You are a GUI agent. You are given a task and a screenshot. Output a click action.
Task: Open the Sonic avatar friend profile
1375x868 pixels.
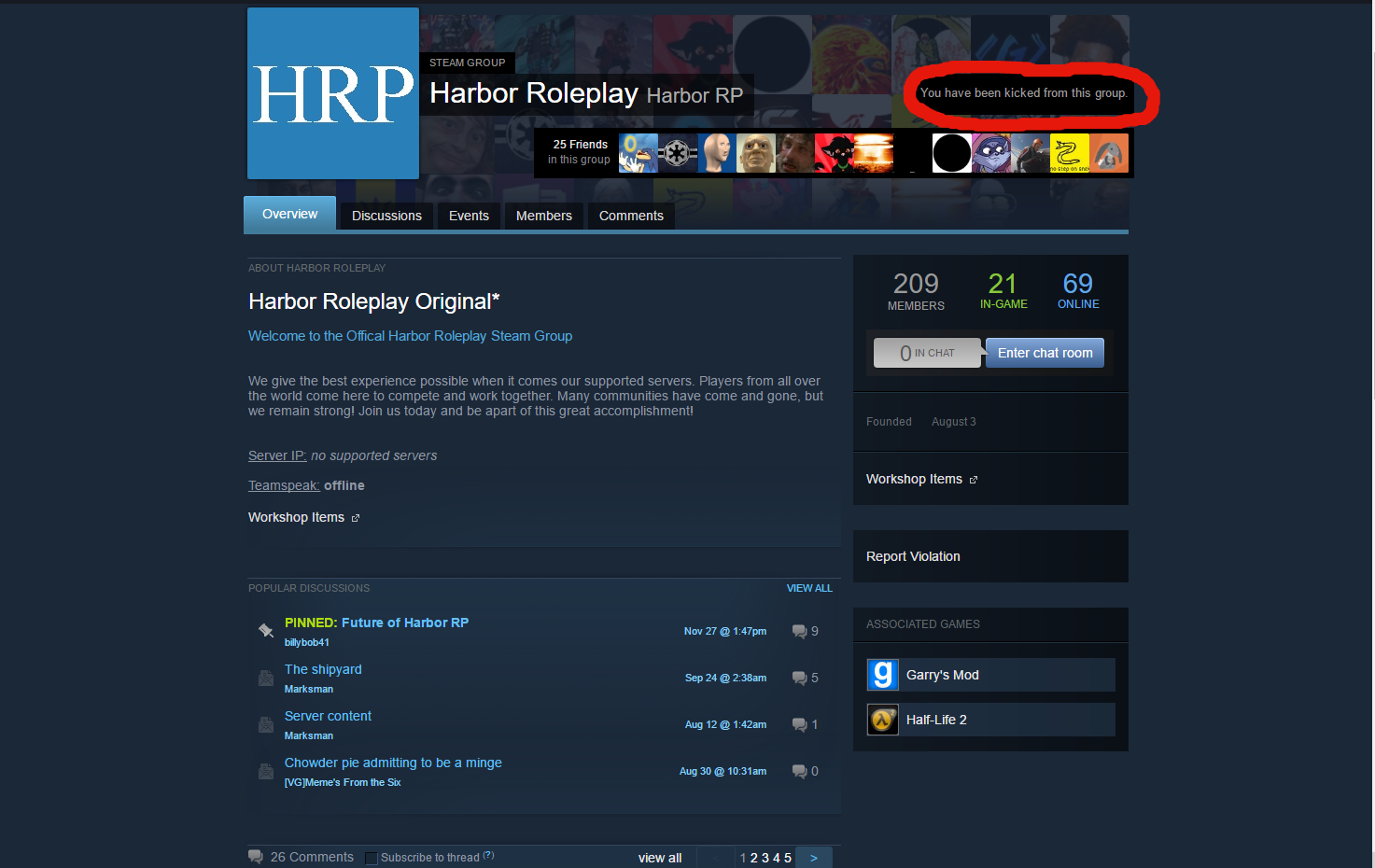[638, 153]
